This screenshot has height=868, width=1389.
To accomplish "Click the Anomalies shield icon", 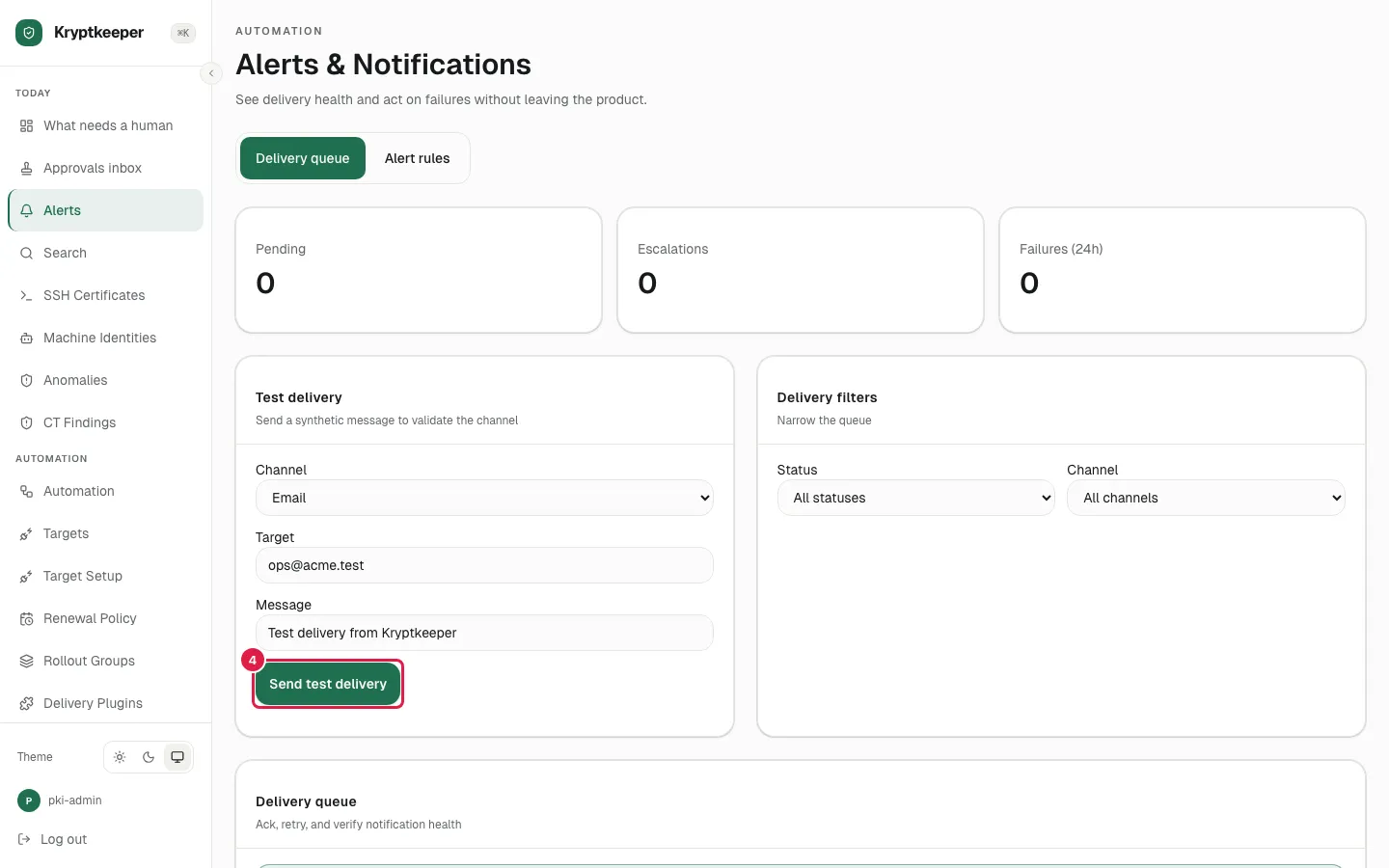I will click(x=27, y=381).
